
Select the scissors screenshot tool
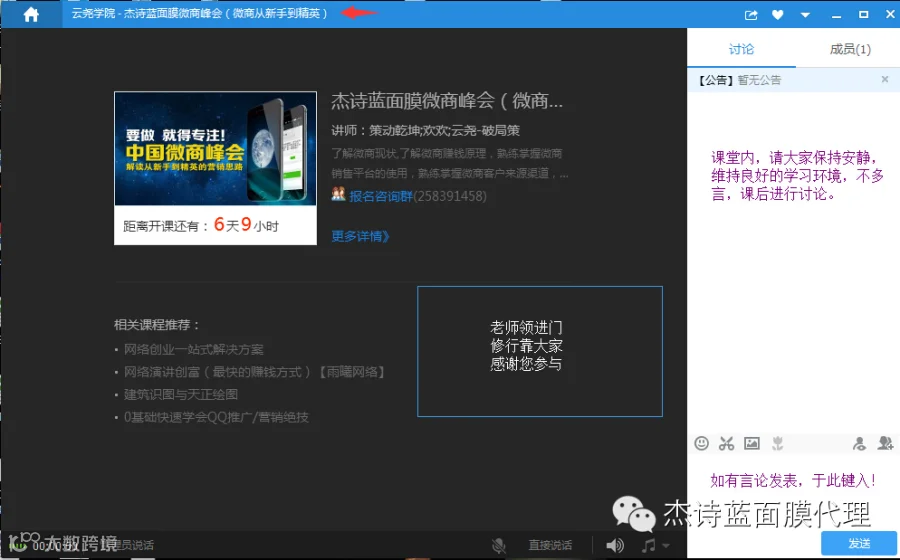point(727,443)
